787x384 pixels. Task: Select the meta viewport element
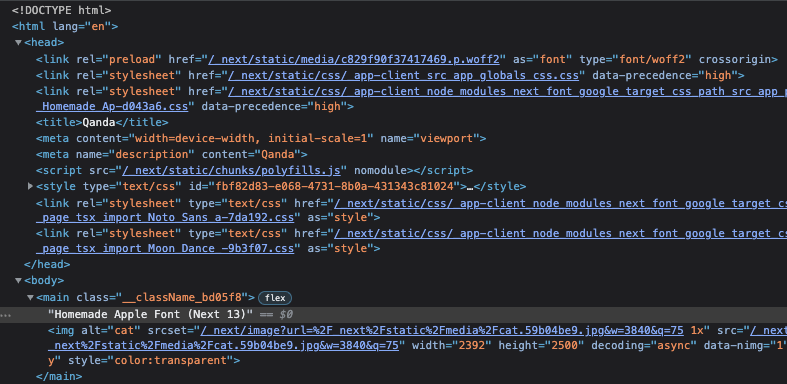pyautogui.click(x=261, y=138)
